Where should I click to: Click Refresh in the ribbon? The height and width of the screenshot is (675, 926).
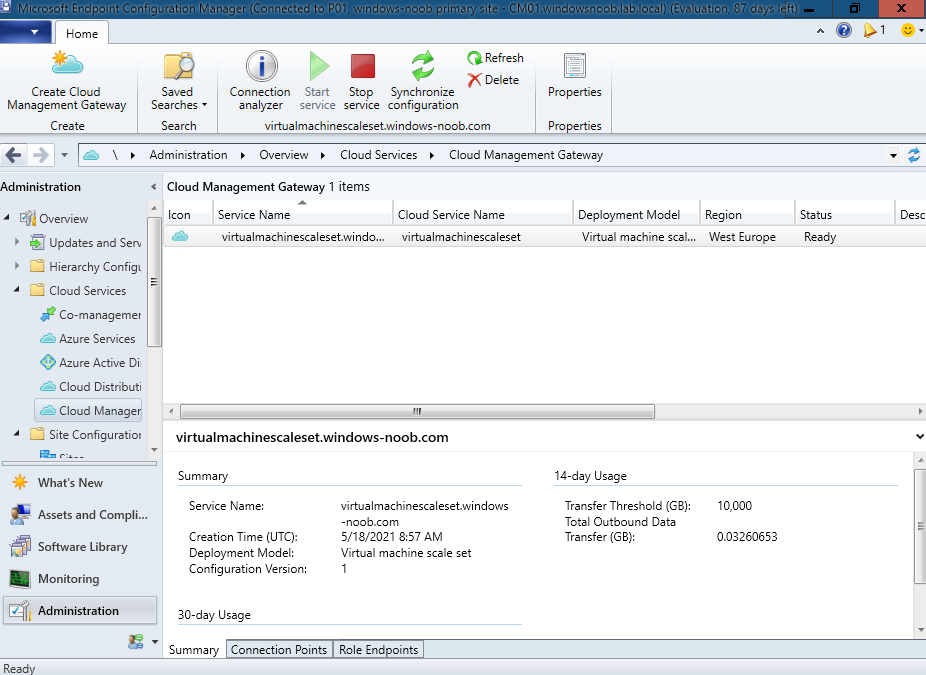pos(495,58)
